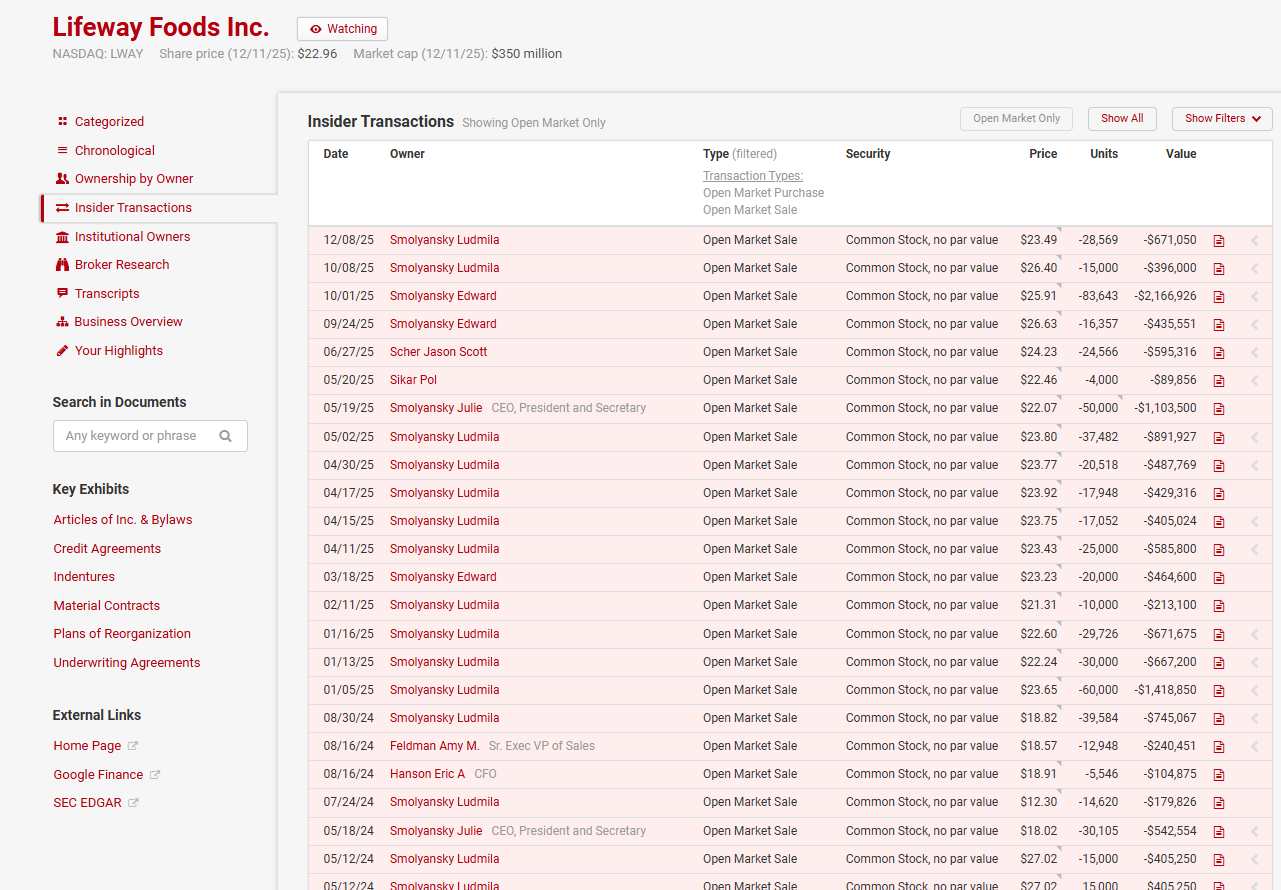The width and height of the screenshot is (1281, 890).
Task: Open filing document for 07/24/24 transaction
Action: 1219,802
